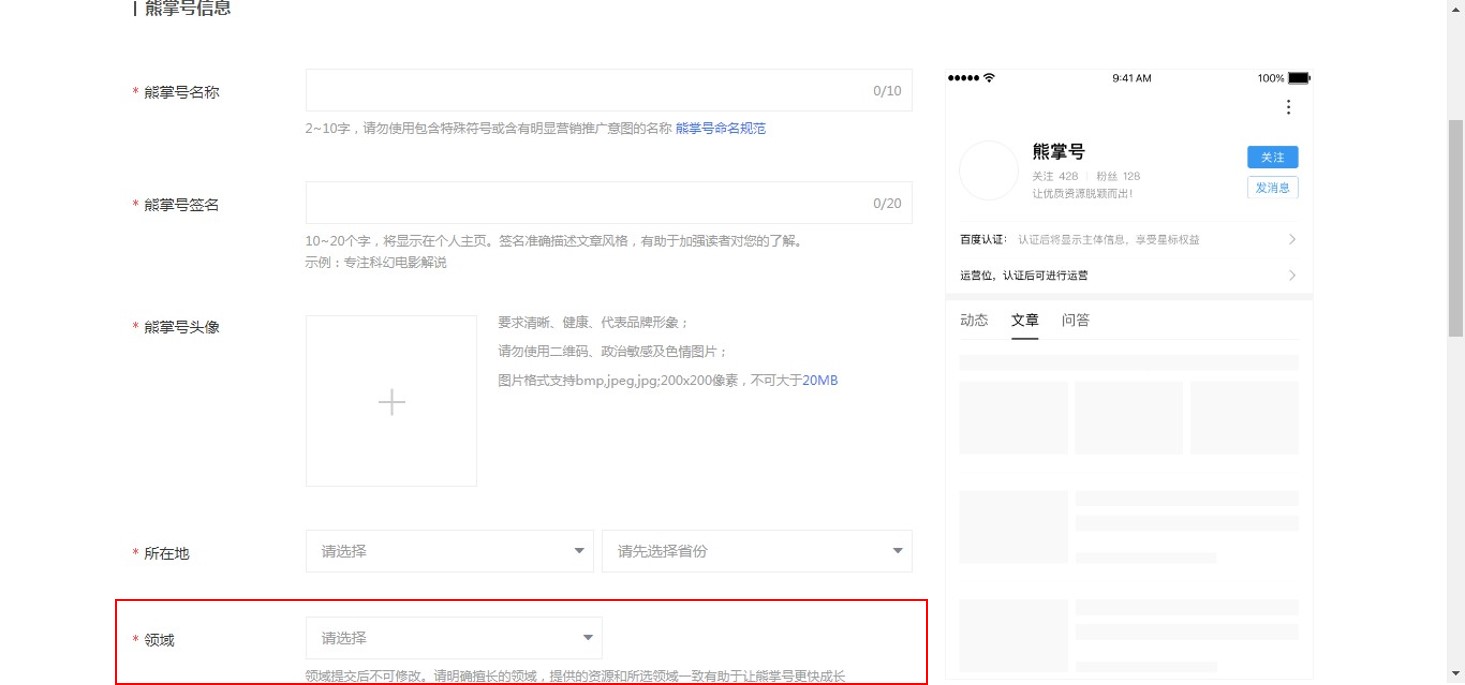Open the 请先选择省份 city dropdown
Screen dimensions: 1465x685
coord(757,551)
